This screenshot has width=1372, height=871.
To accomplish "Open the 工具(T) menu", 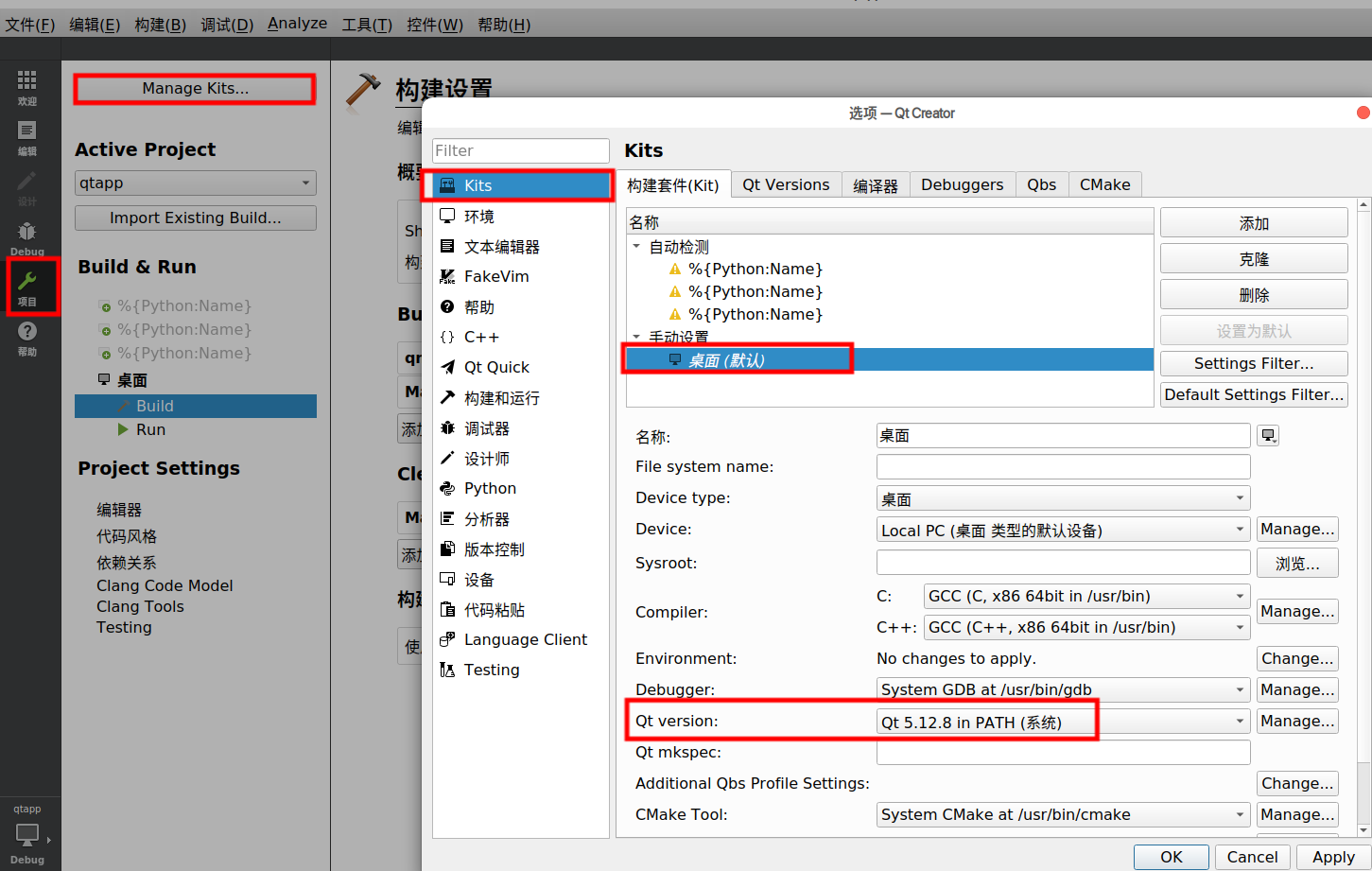I will (x=367, y=25).
